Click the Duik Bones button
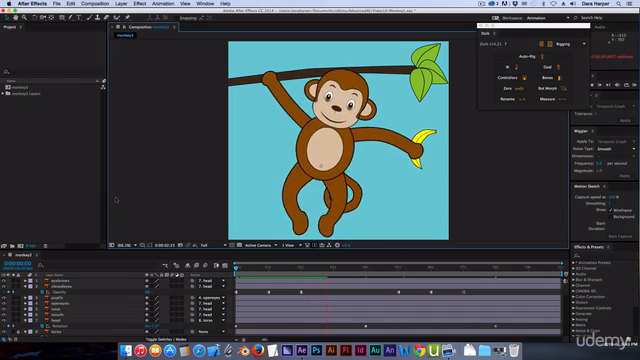This screenshot has width=640, height=360. [x=551, y=78]
